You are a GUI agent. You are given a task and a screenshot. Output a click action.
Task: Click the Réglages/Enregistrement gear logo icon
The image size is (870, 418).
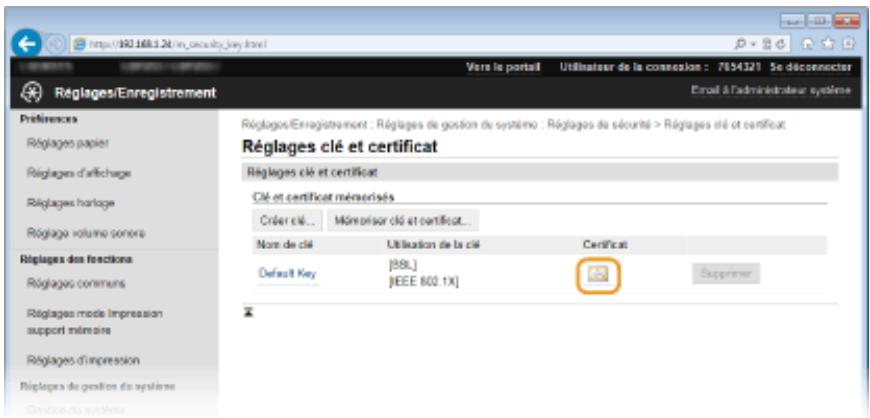(x=31, y=92)
